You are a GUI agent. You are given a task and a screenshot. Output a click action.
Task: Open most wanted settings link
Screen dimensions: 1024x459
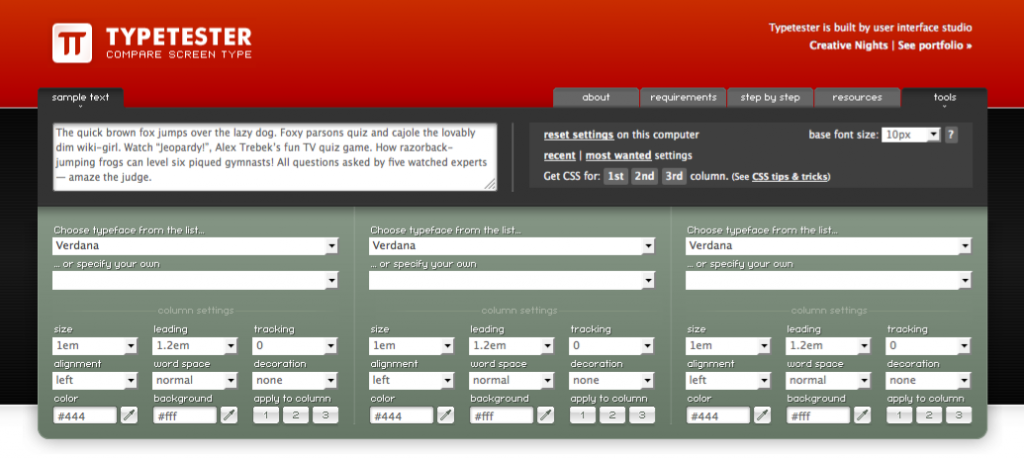pyautogui.click(x=618, y=156)
